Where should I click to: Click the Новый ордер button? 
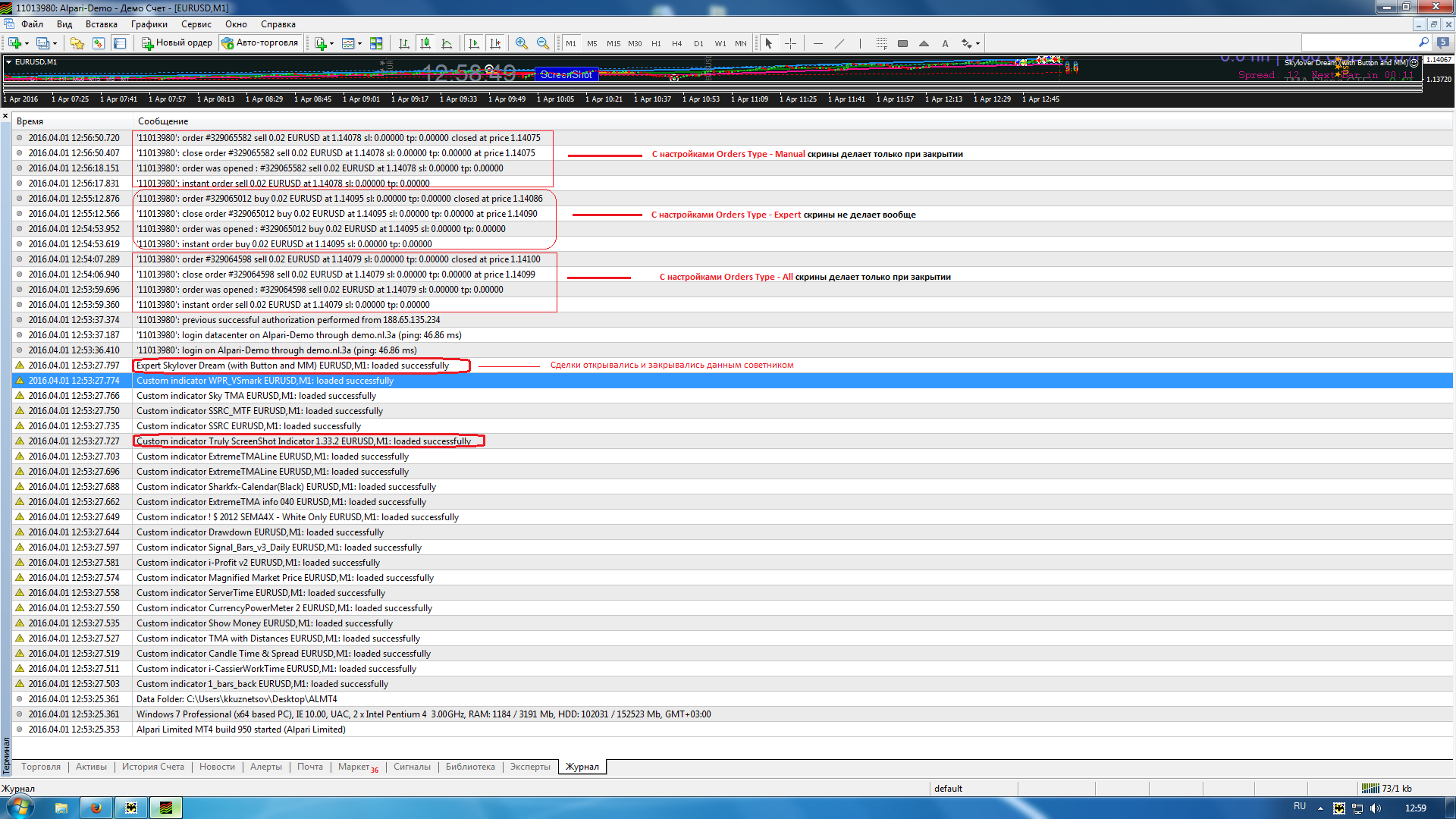pyautogui.click(x=177, y=43)
